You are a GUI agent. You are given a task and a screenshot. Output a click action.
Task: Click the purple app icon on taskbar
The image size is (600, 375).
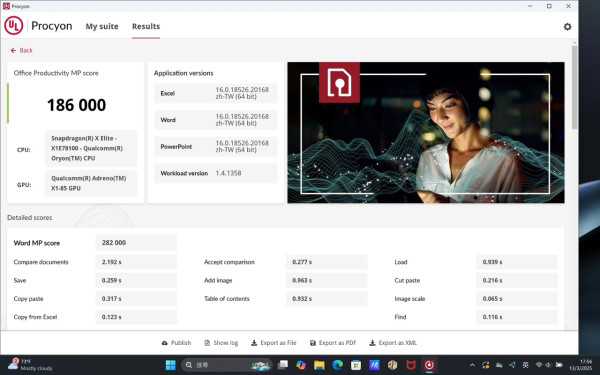[x=374, y=365]
